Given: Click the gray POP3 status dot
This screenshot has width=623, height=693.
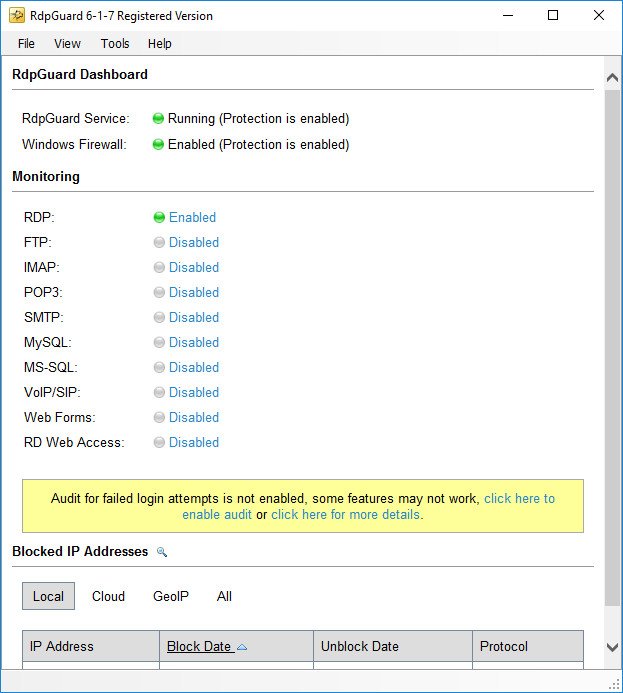Looking at the screenshot, I should coord(159,292).
